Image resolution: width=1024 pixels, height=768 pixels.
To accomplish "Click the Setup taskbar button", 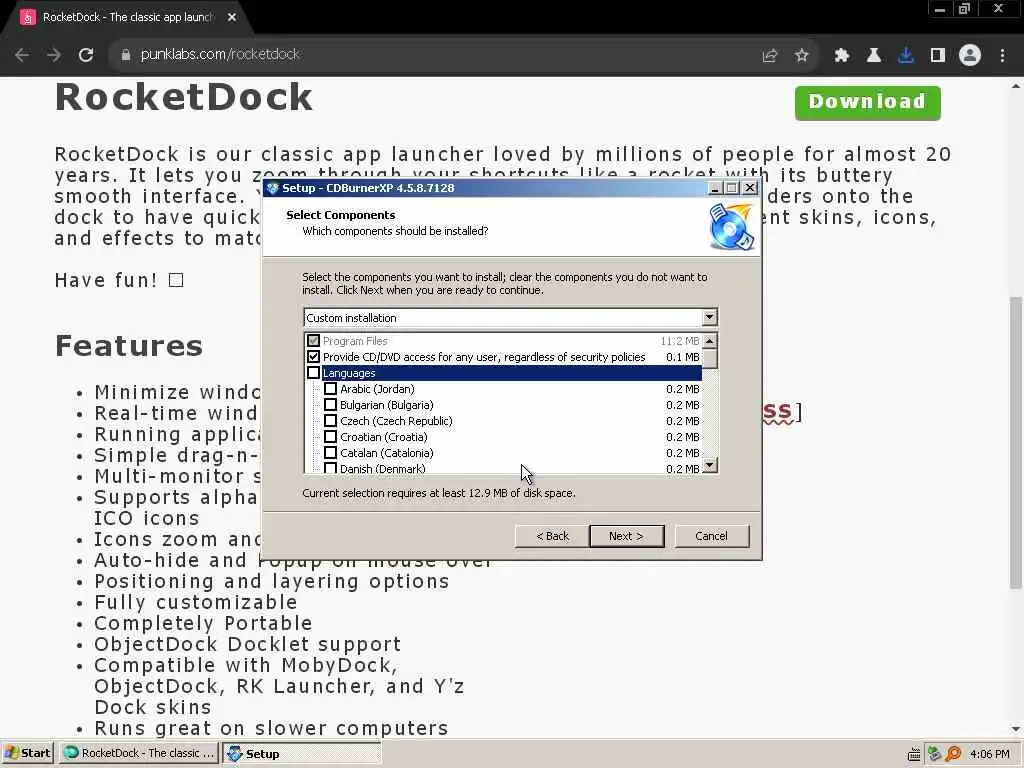I will coord(302,754).
